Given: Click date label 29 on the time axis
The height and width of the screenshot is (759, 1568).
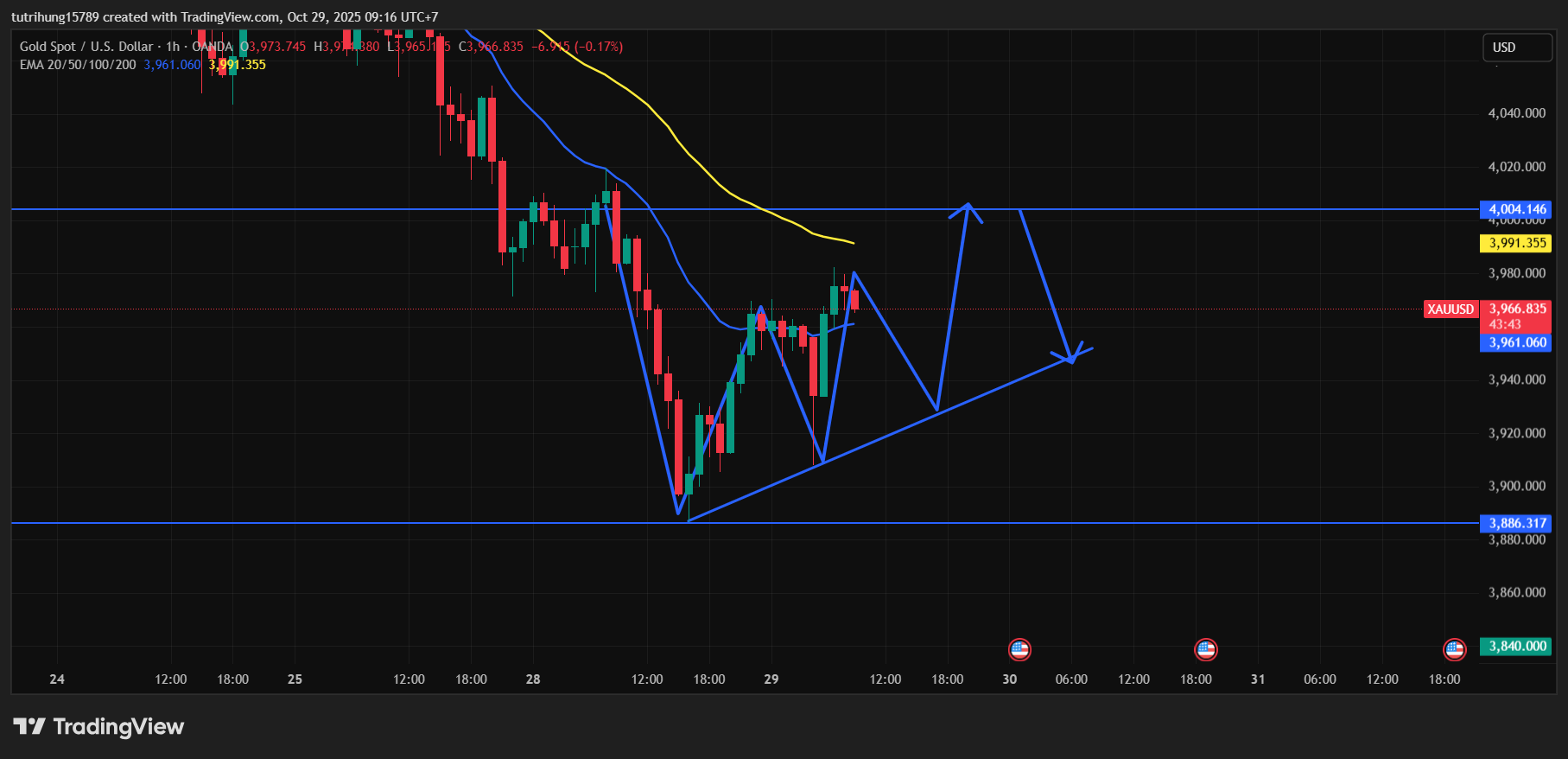Looking at the screenshot, I should point(771,679).
